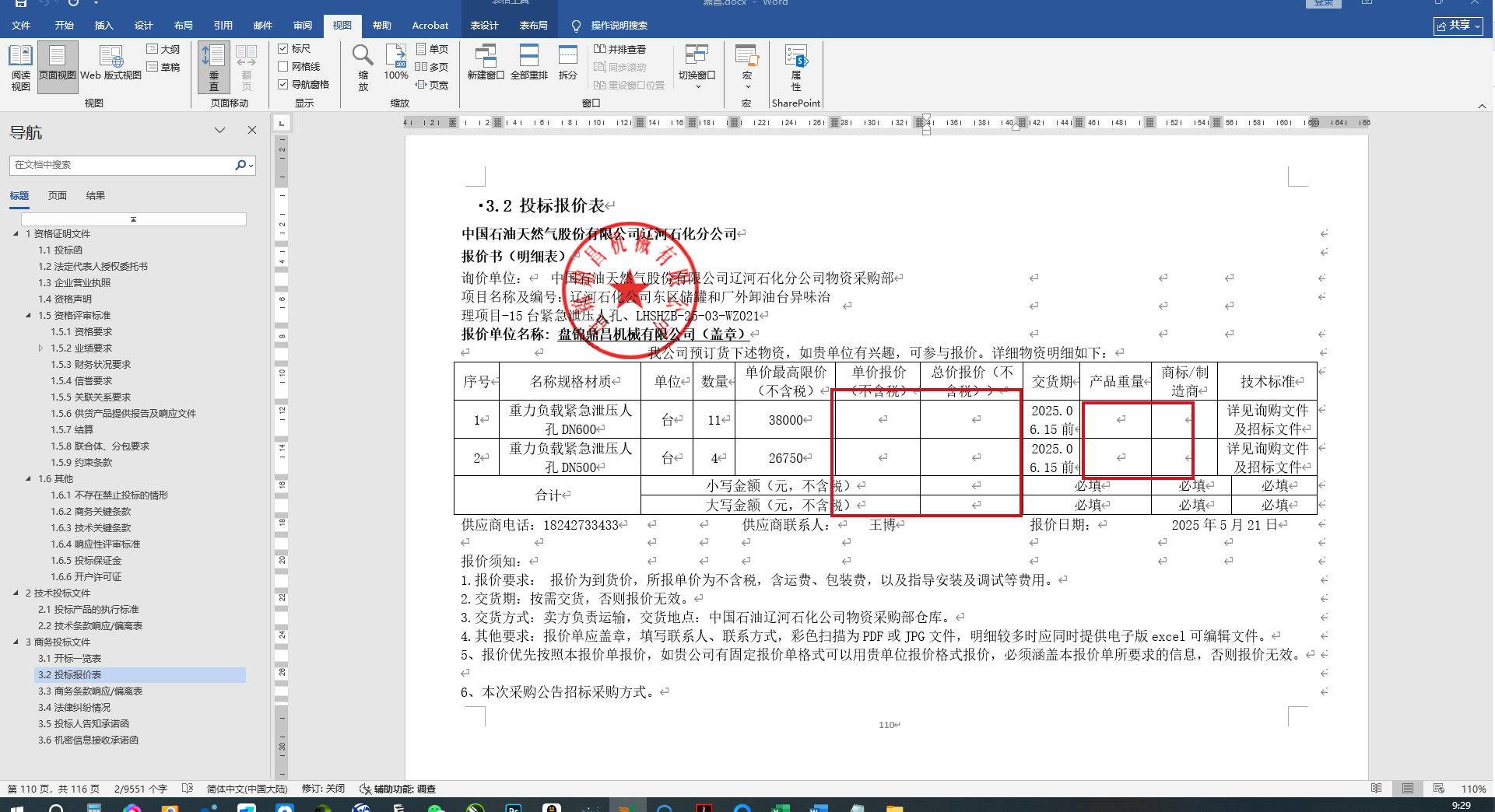The height and width of the screenshot is (812, 1495).
Task: Switch navigation pane to 结果 tab
Action: tap(96, 196)
